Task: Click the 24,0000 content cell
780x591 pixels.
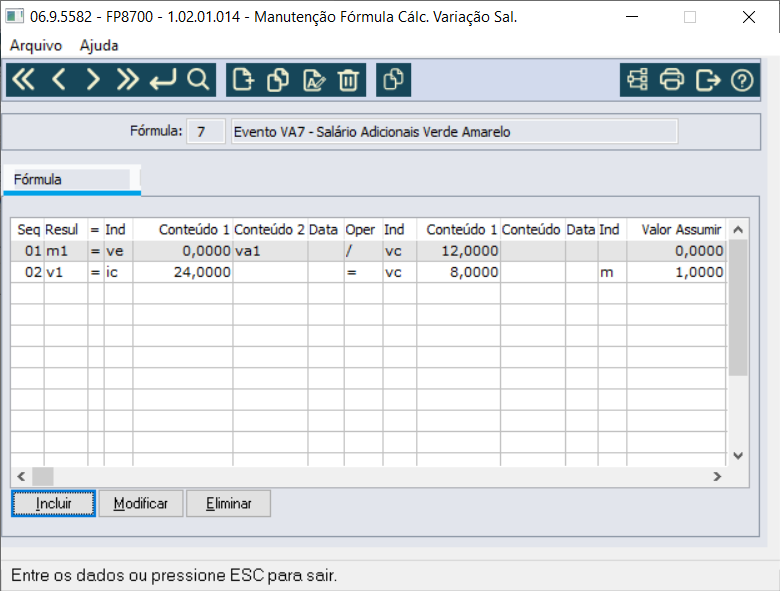Action: pyautogui.click(x=183, y=272)
